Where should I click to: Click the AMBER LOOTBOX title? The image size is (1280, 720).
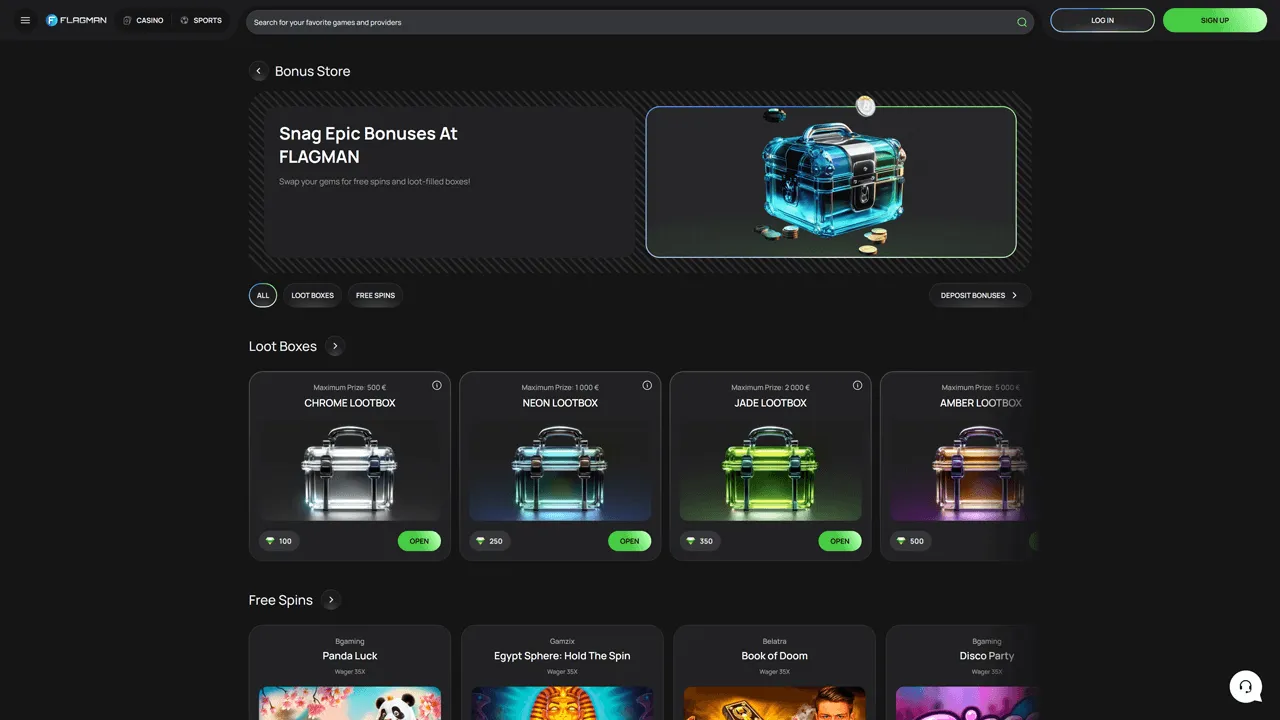[981, 403]
